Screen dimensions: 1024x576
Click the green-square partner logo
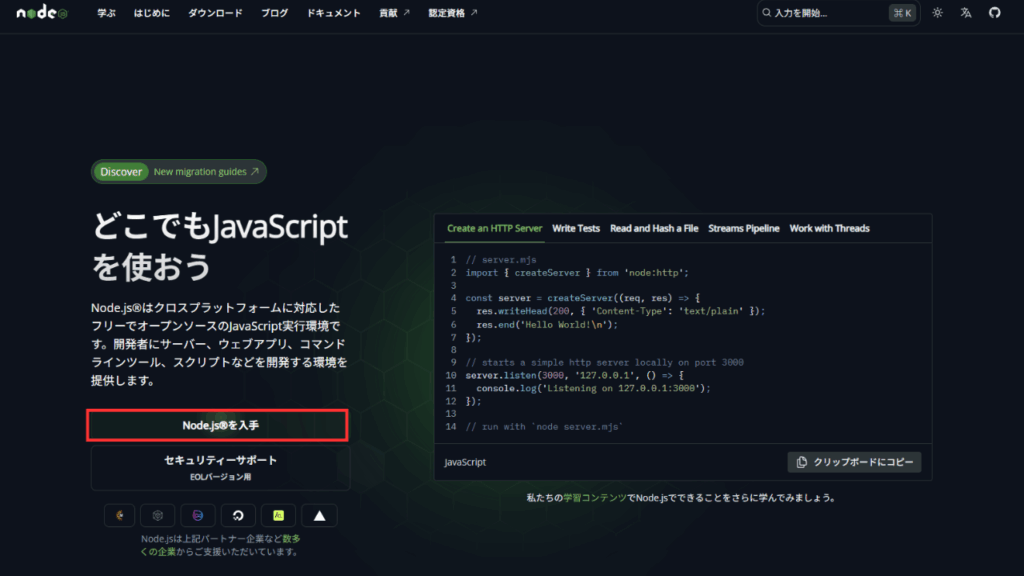(x=279, y=515)
